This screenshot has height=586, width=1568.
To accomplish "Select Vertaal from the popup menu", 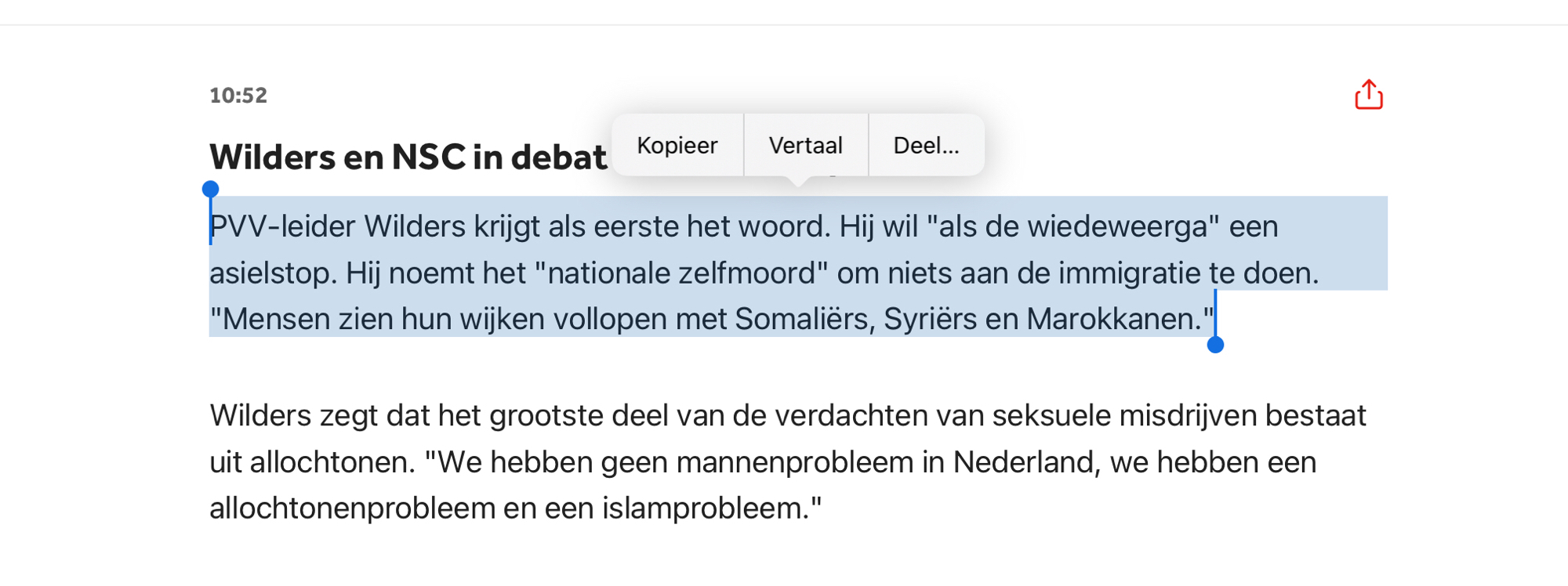I will [805, 146].
